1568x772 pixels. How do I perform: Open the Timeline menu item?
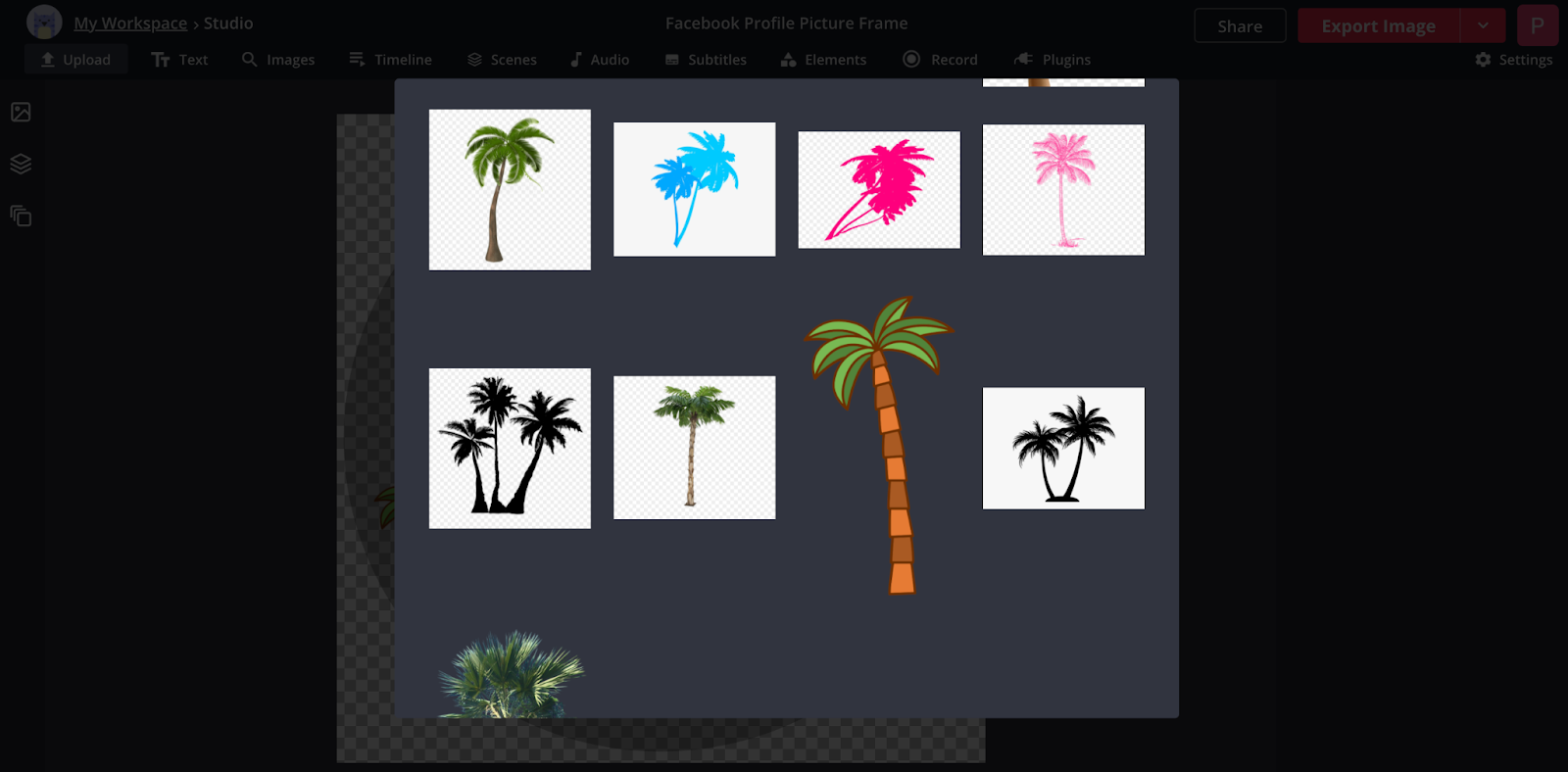click(x=390, y=60)
